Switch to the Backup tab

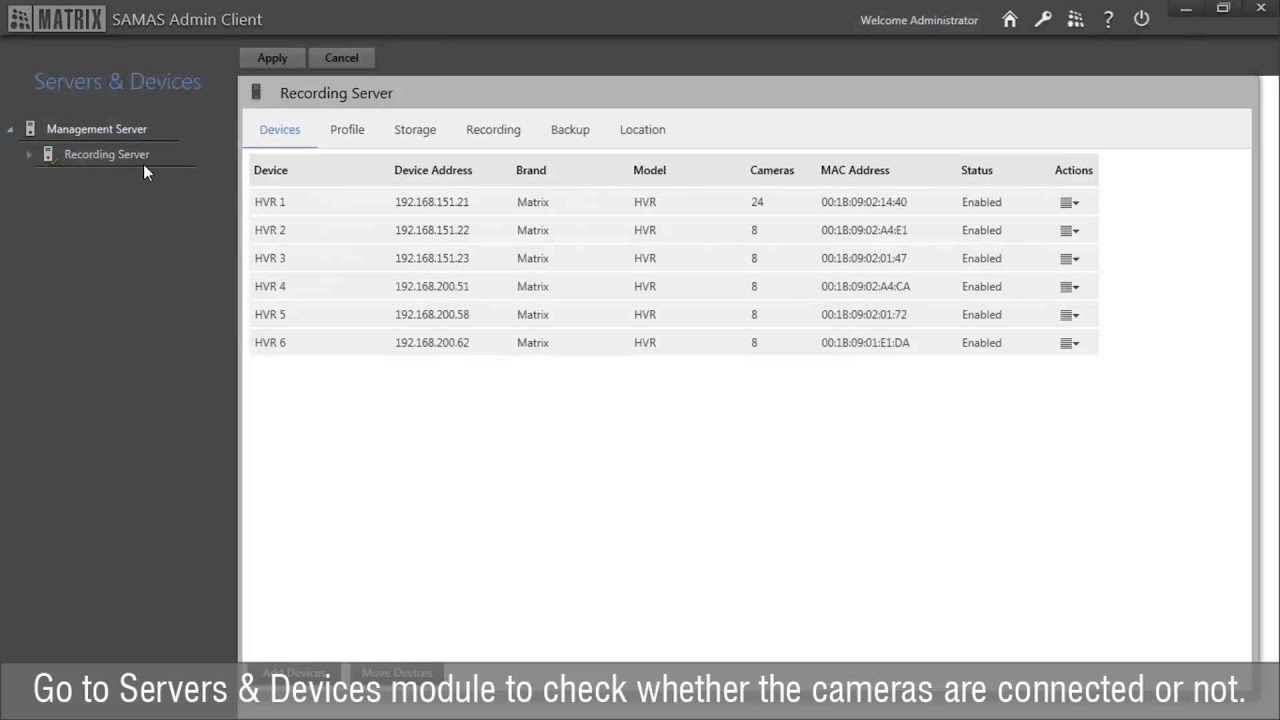[570, 130]
